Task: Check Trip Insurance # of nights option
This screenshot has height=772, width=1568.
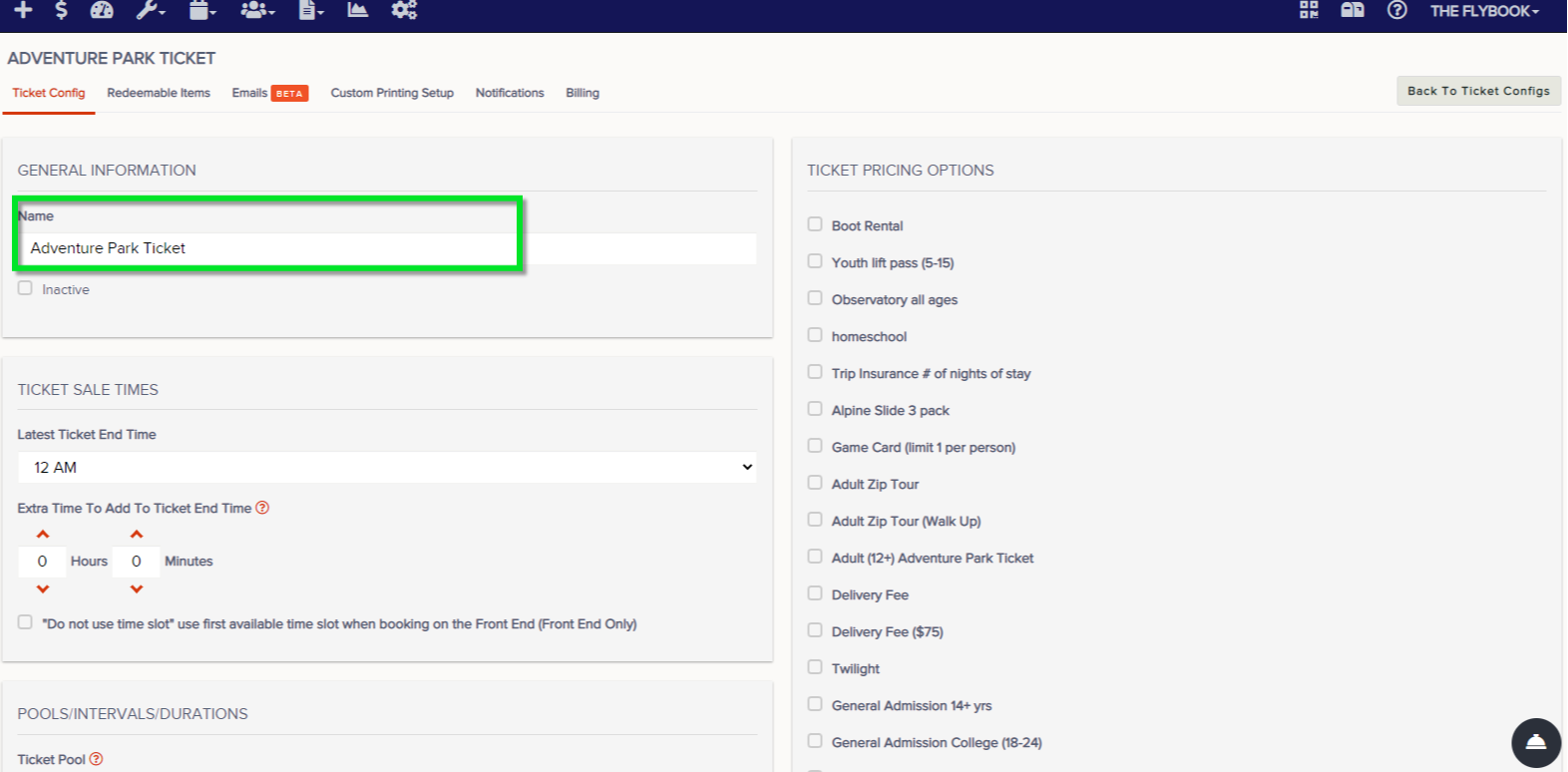Action: 815,372
